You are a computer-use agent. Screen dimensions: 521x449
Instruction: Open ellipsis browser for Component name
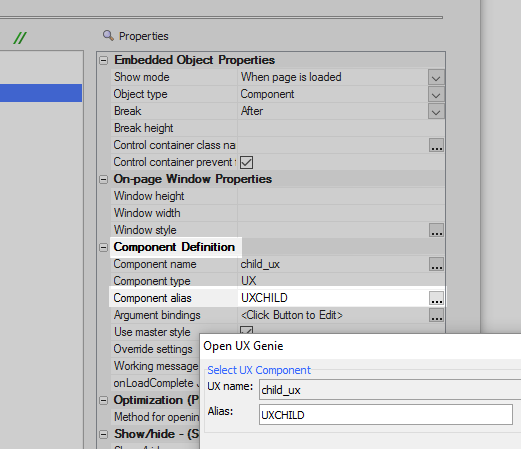click(436, 264)
